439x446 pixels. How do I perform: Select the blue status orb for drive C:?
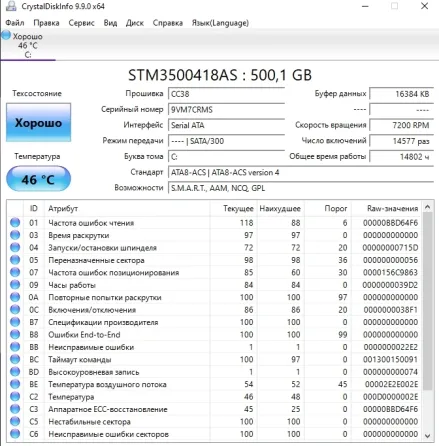(x=6, y=35)
